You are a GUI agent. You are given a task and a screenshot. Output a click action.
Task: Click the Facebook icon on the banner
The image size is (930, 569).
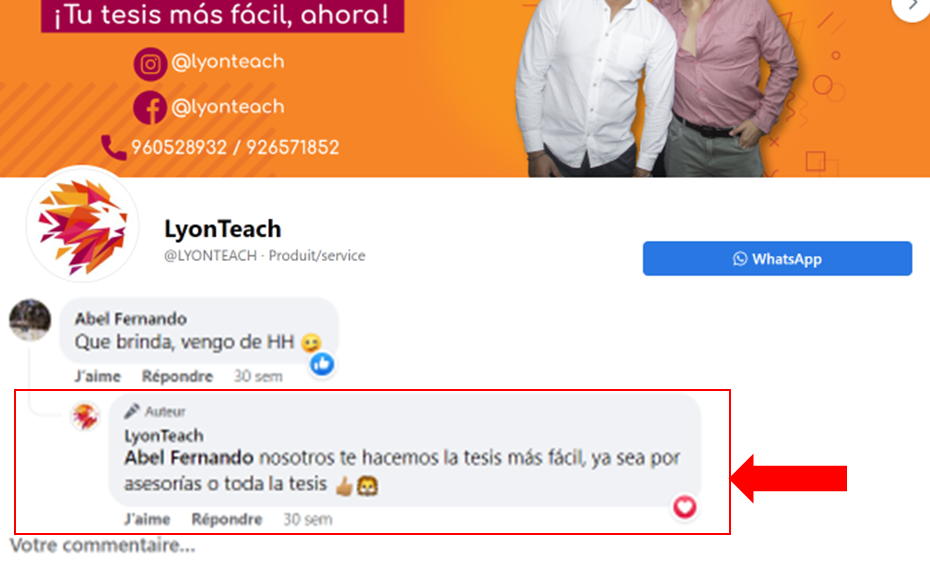tap(150, 107)
